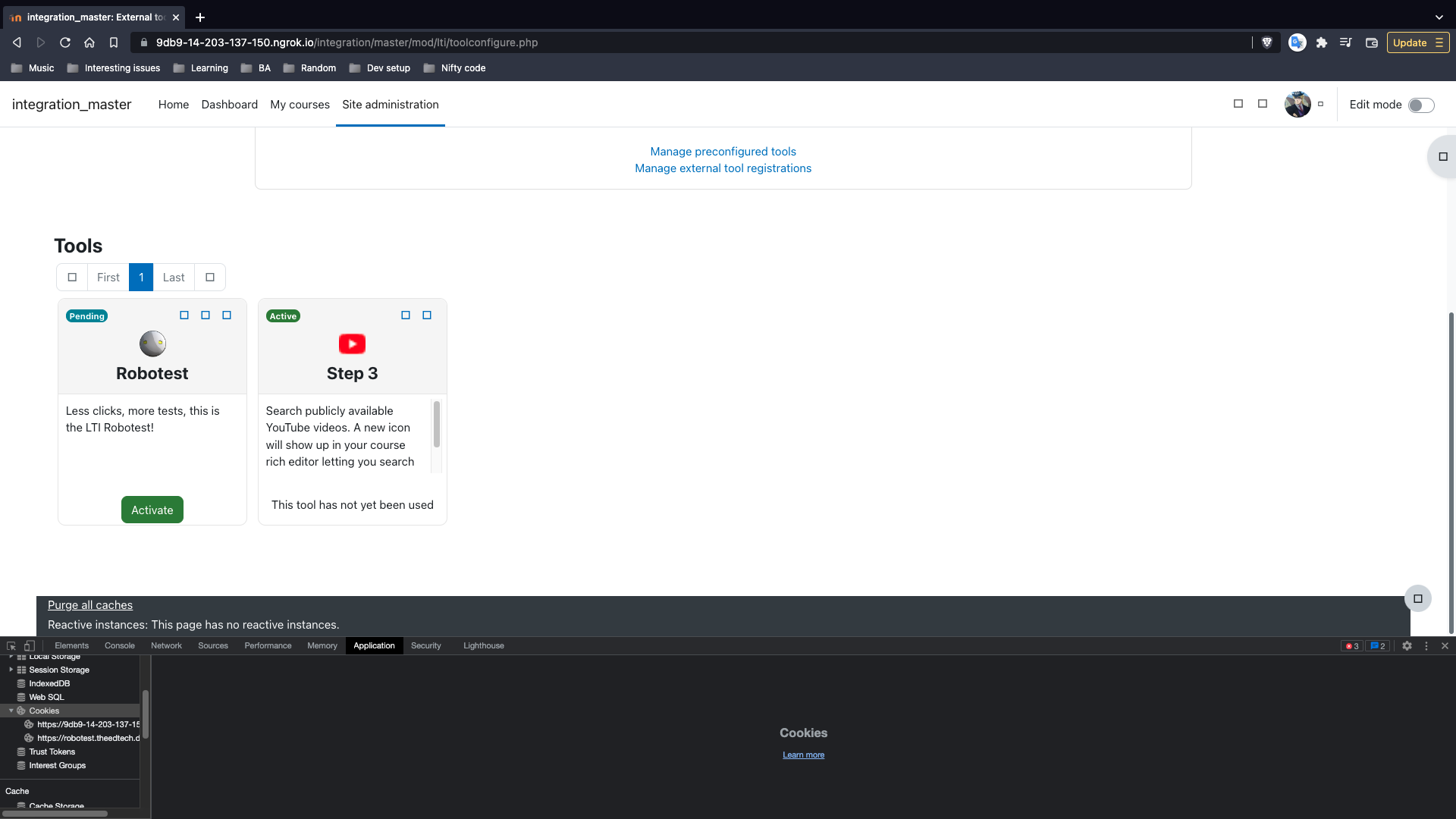The image size is (1456, 819).
Task: Reload the page with the refresh icon
Action: (65, 42)
